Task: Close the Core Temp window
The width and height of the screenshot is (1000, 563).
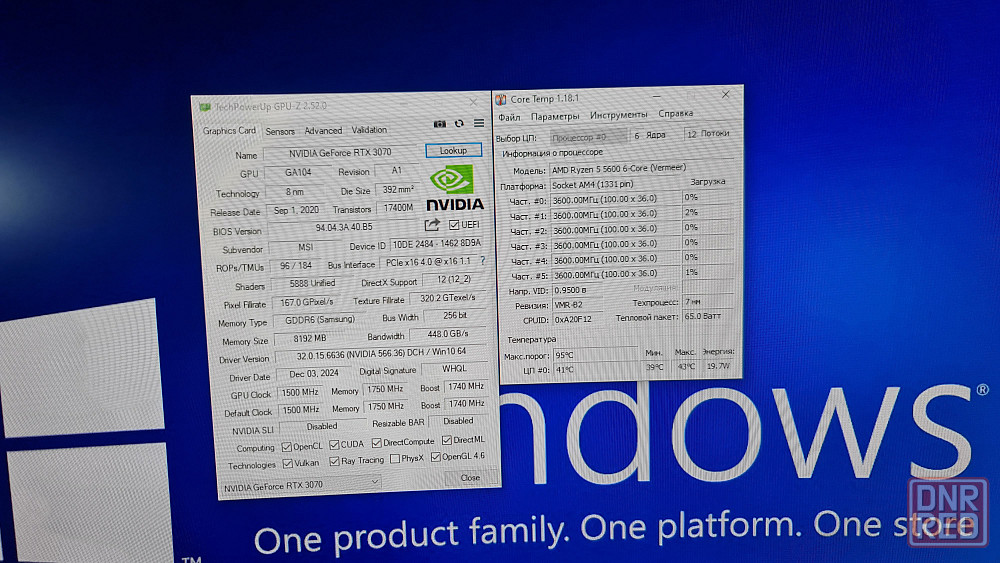Action: pyautogui.click(x=725, y=94)
